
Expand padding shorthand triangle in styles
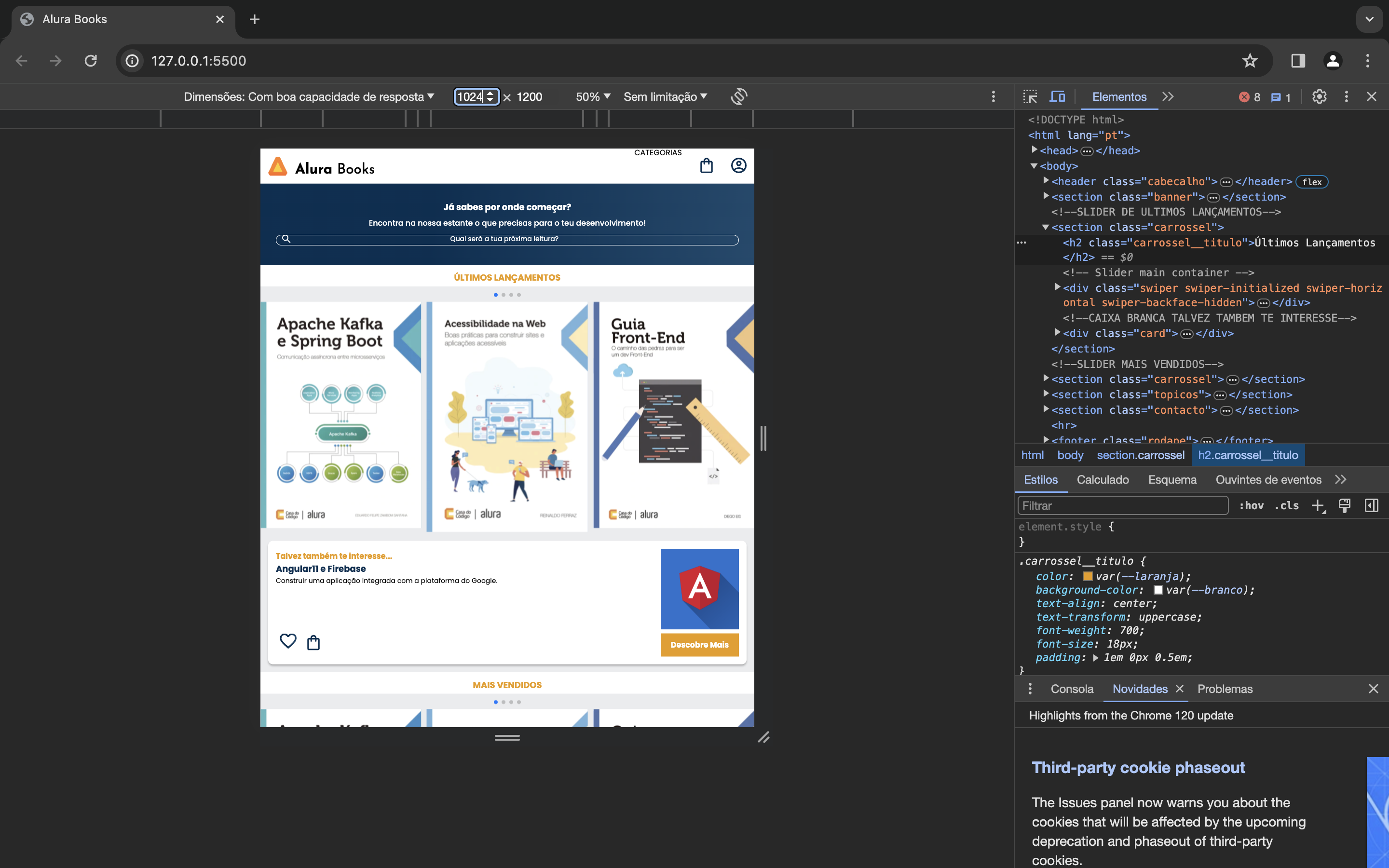click(x=1096, y=658)
